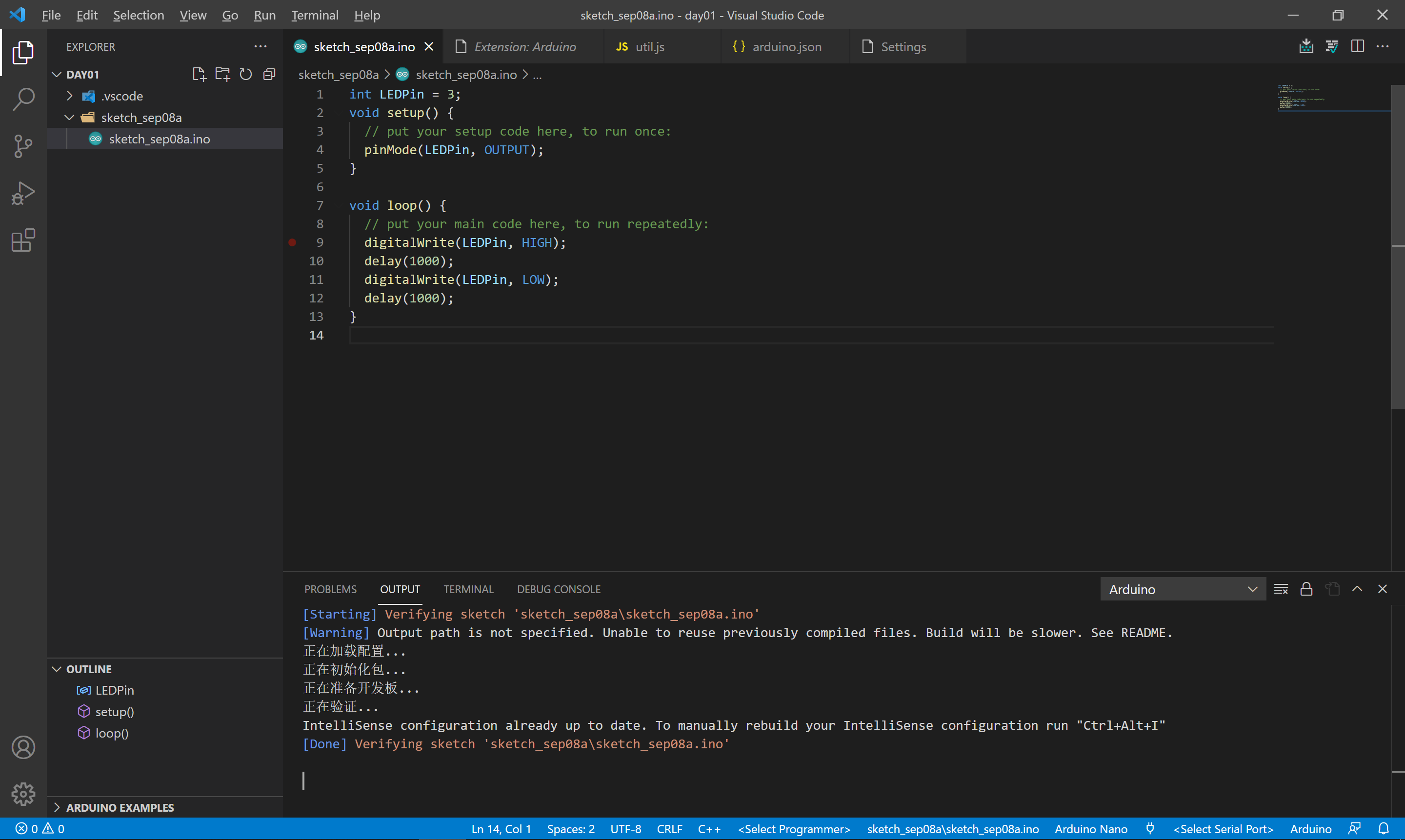Click Spaces: 2 indentation setting
Image resolution: width=1405 pixels, height=840 pixels.
click(x=571, y=829)
